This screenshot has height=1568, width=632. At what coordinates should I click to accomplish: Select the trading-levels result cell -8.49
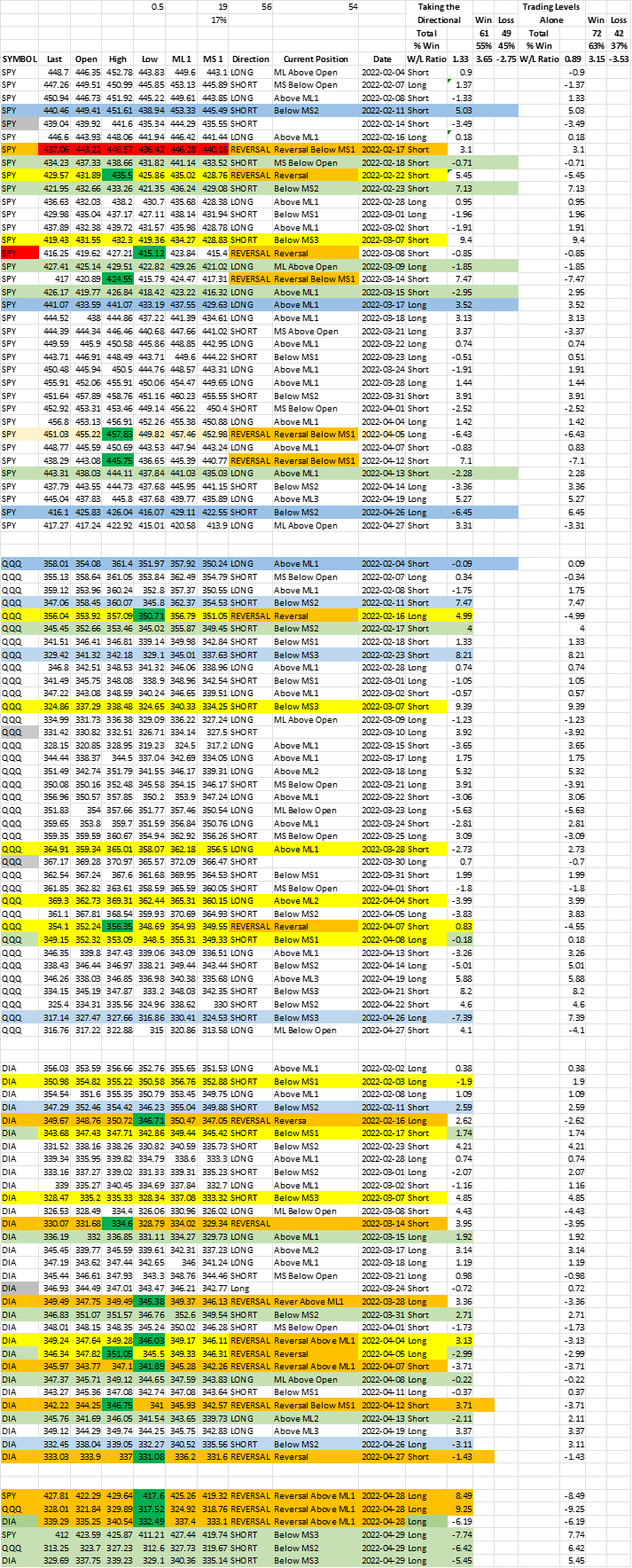573,1496
